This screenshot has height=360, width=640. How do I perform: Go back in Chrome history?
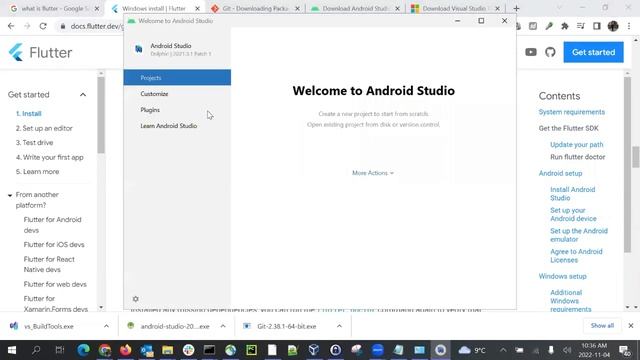point(11,26)
